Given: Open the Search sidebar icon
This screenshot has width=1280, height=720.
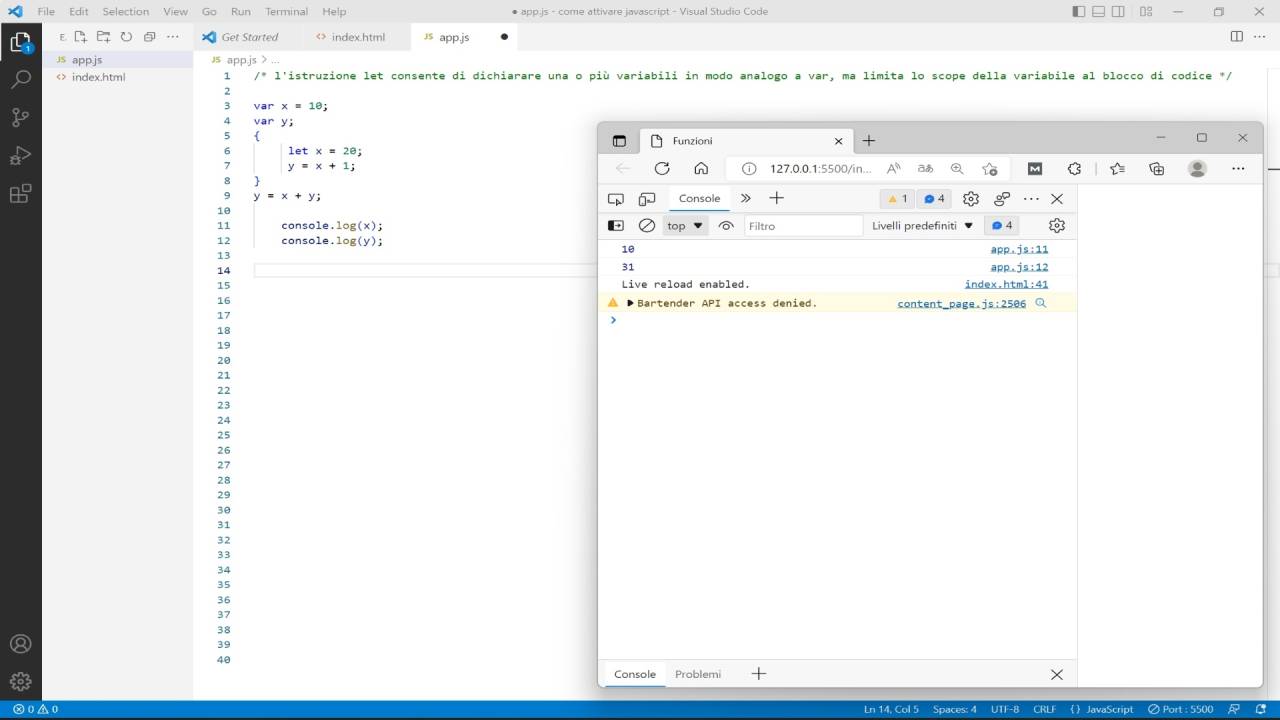Looking at the screenshot, I should pyautogui.click(x=22, y=79).
